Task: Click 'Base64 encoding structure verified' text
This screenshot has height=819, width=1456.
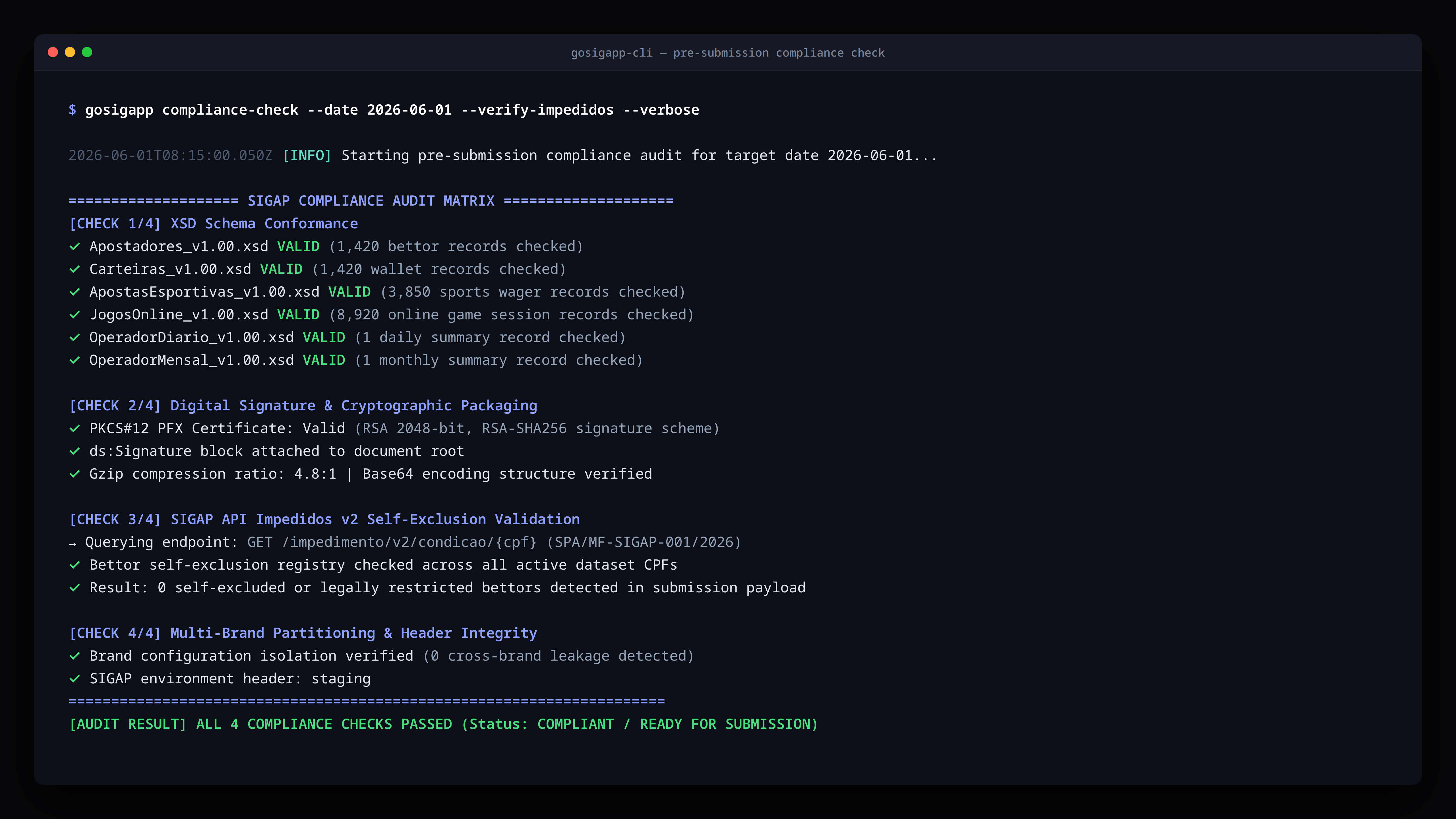Action: point(507,474)
